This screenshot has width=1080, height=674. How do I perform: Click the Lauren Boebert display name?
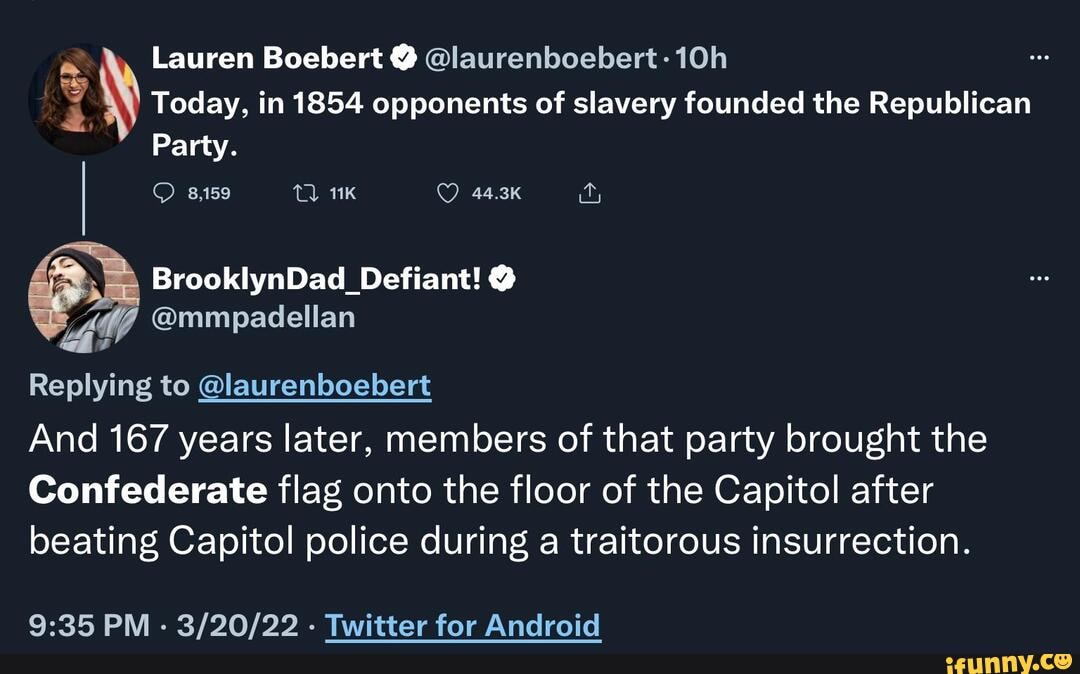pos(267,60)
